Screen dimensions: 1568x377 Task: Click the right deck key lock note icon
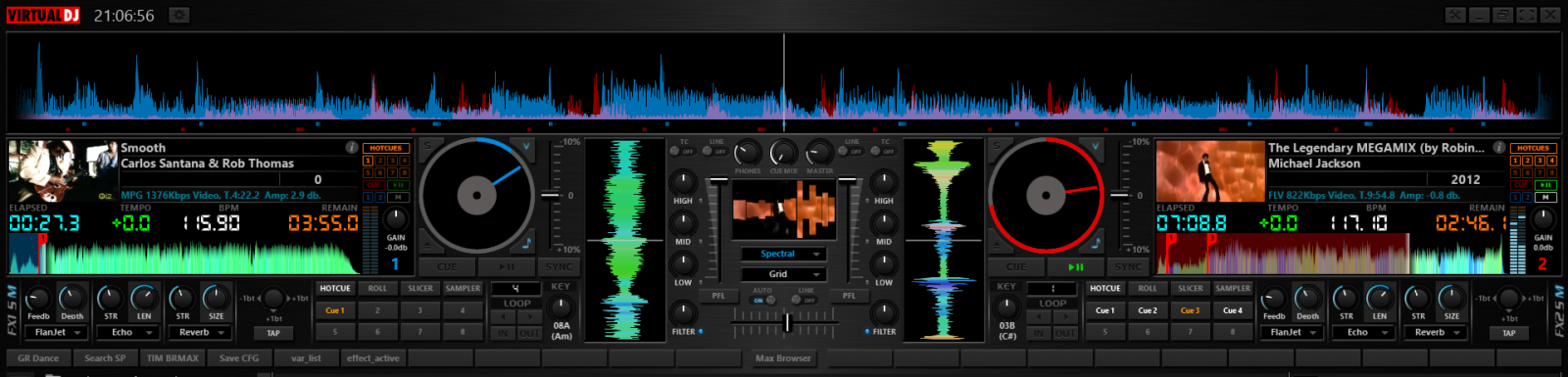coord(1096,243)
